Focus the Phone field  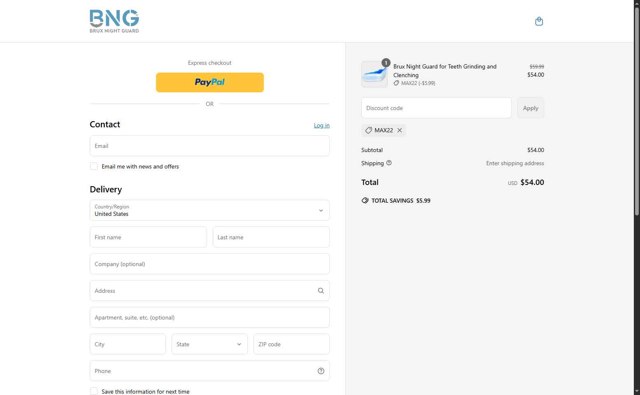coord(209,371)
